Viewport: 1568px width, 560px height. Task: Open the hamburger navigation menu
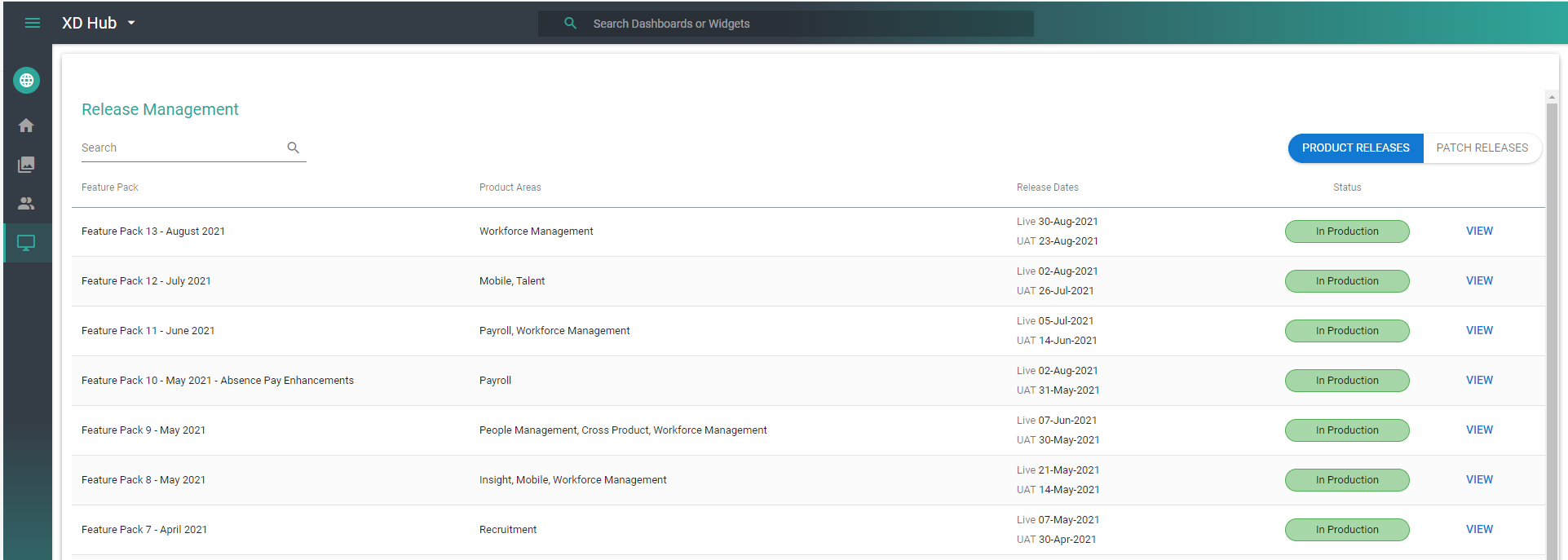33,23
